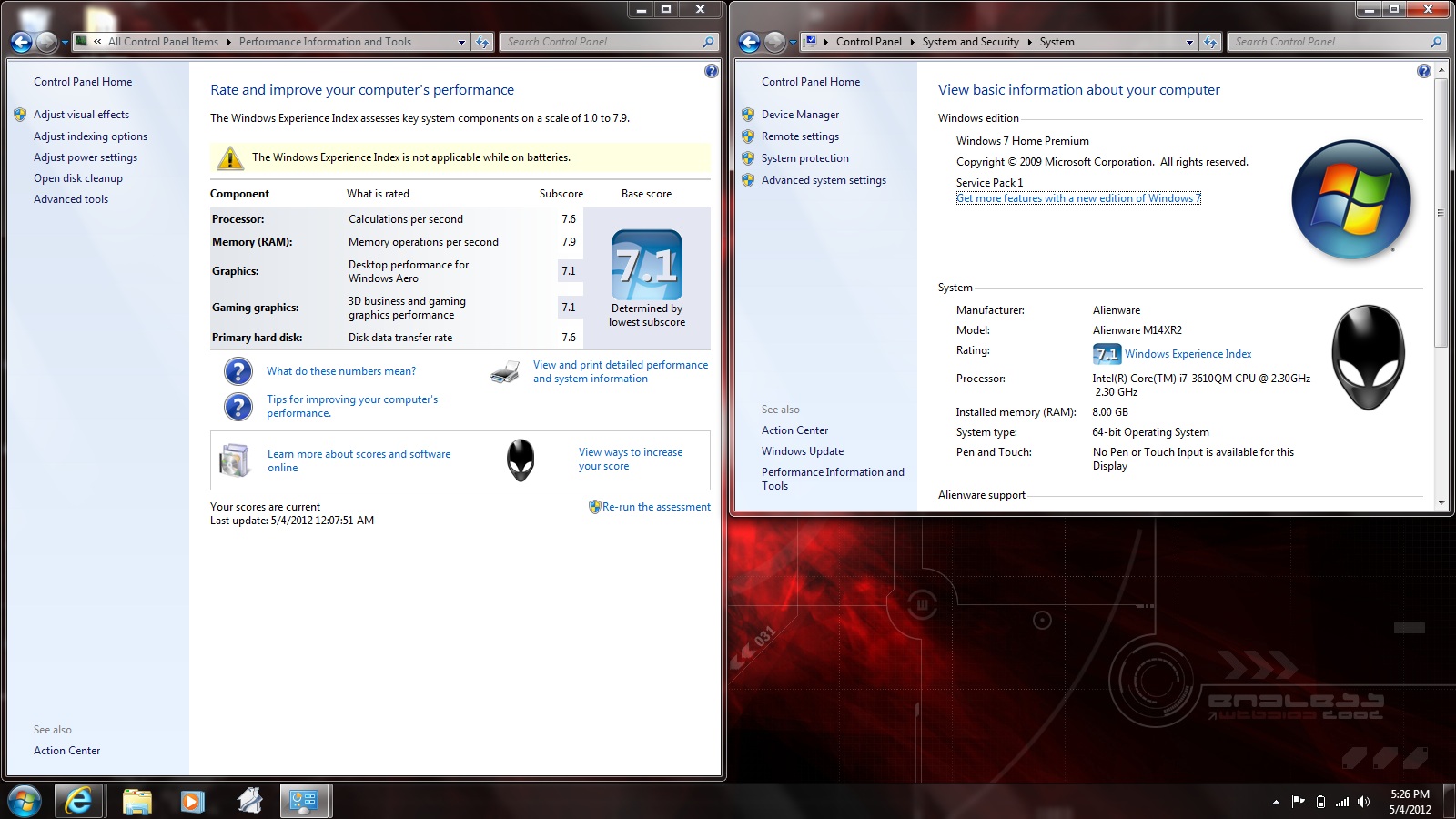The image size is (1456, 819).
Task: Click Forward arrow in Performance Information window
Action: (47, 42)
